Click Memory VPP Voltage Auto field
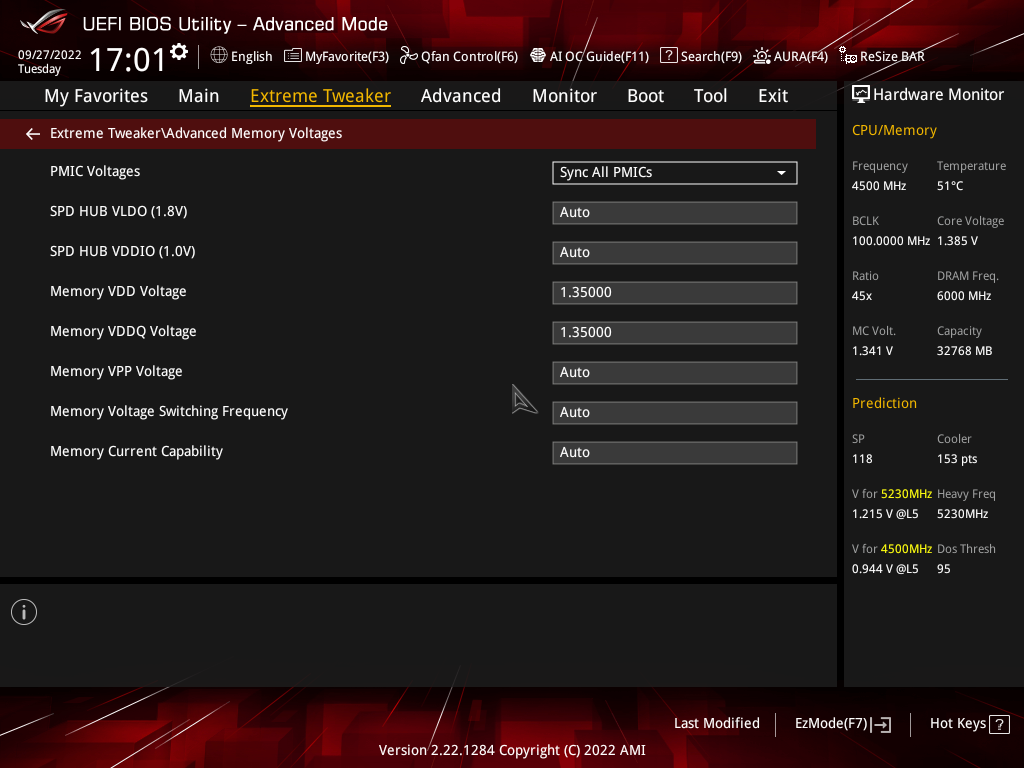 (675, 372)
